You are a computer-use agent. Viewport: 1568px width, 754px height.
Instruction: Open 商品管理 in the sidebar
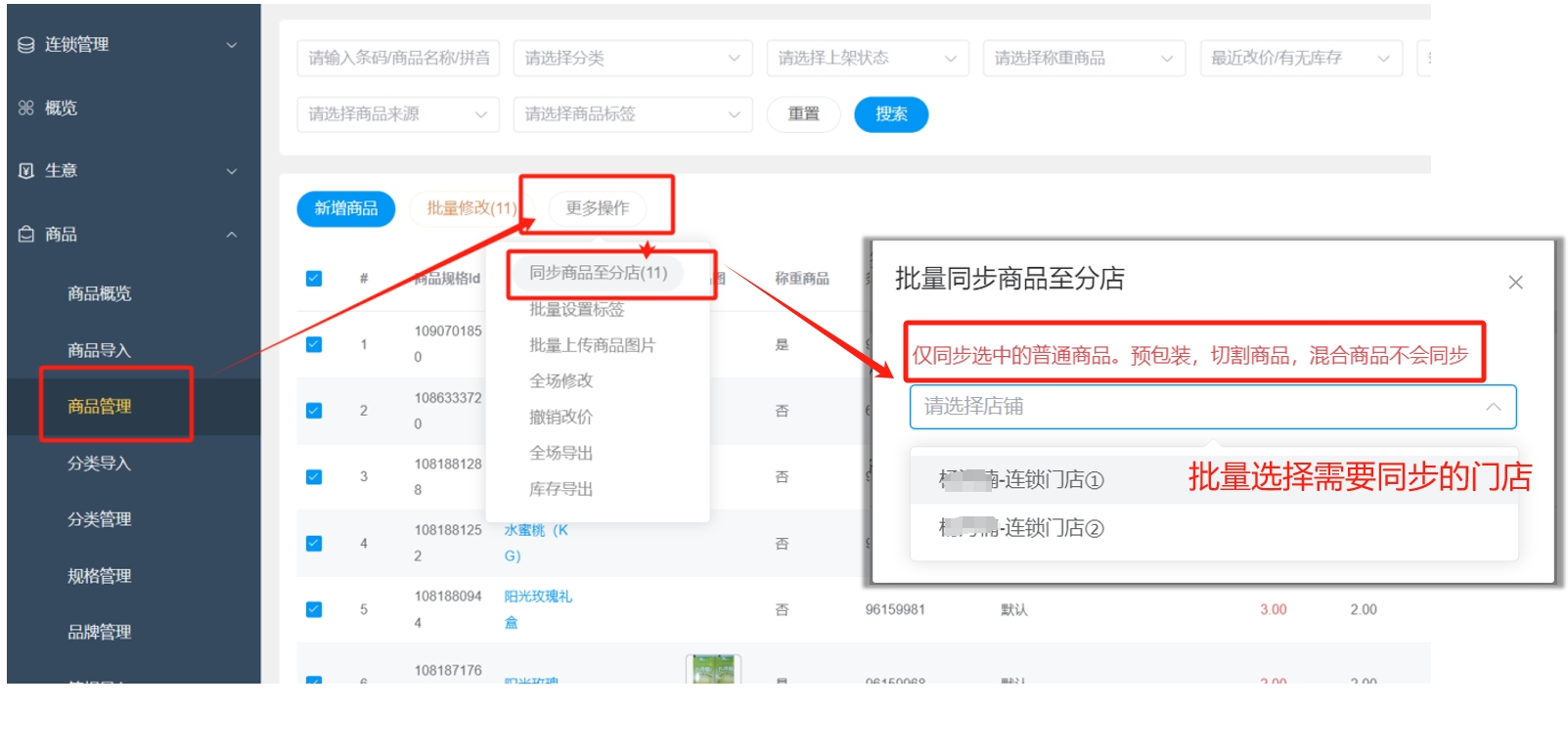99,407
